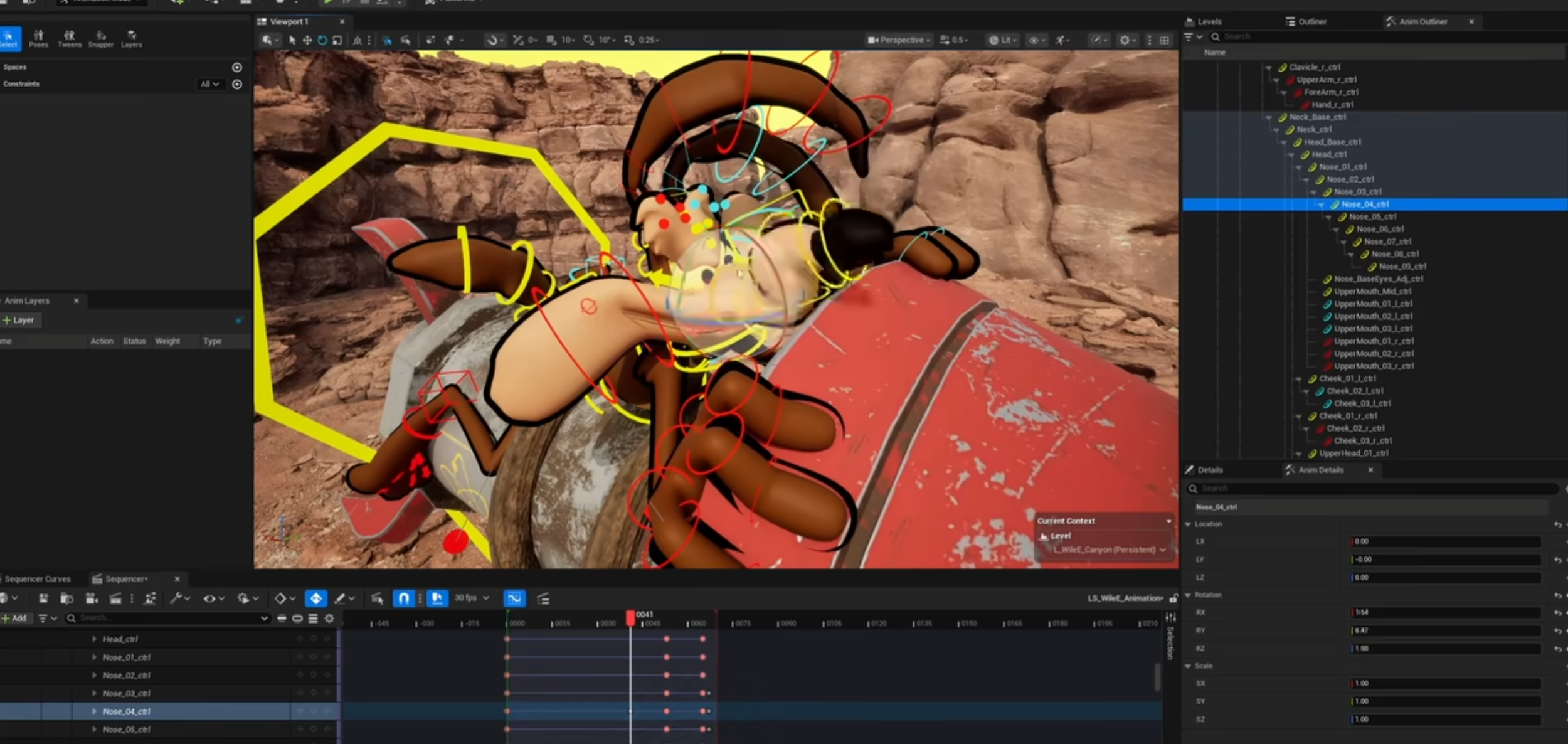Click sequencer render movie clapper icon

115,598
